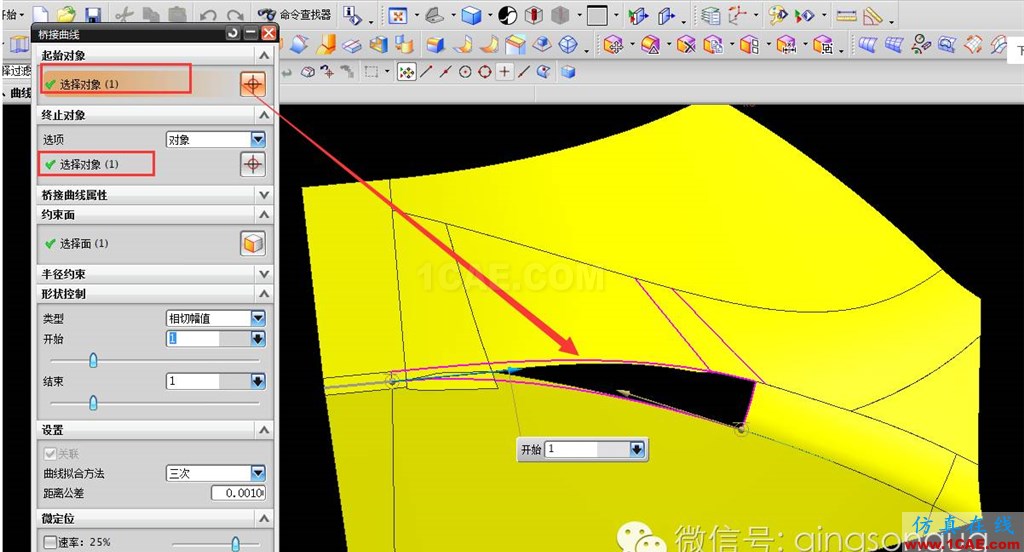Click the WCS coordinate axes icon
The image size is (1024, 552).
click(739, 15)
